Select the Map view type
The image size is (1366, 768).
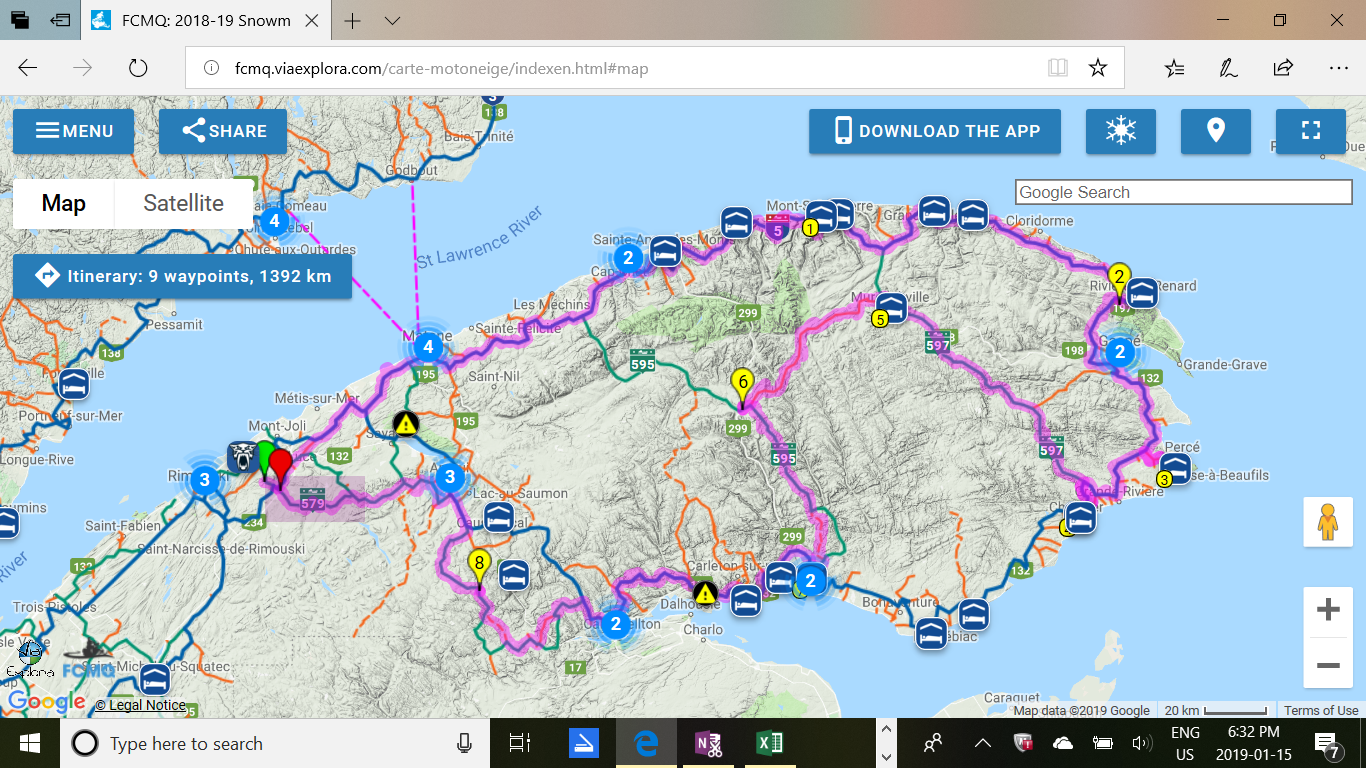[63, 204]
